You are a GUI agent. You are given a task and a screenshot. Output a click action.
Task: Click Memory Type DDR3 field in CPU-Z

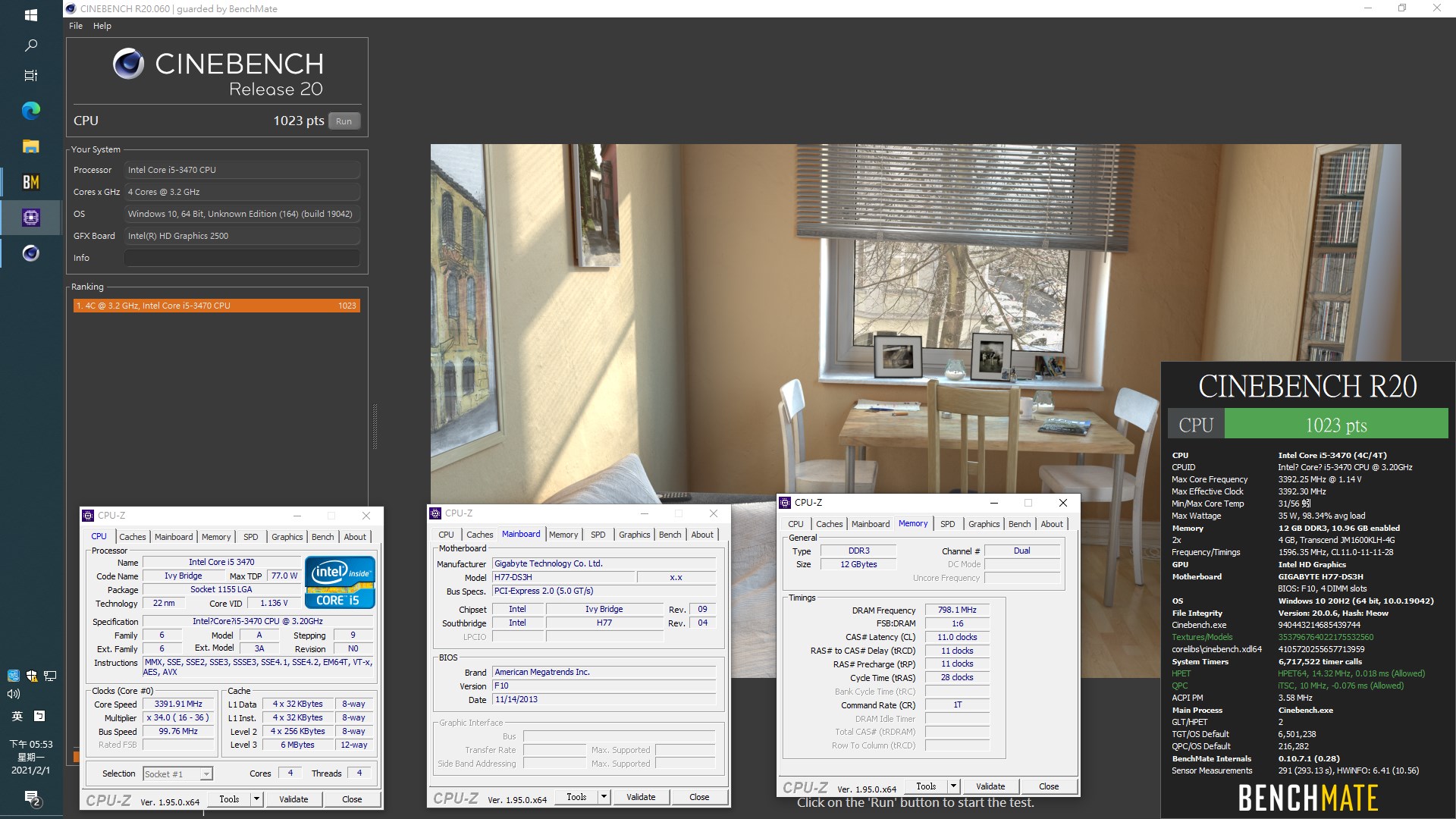(858, 551)
